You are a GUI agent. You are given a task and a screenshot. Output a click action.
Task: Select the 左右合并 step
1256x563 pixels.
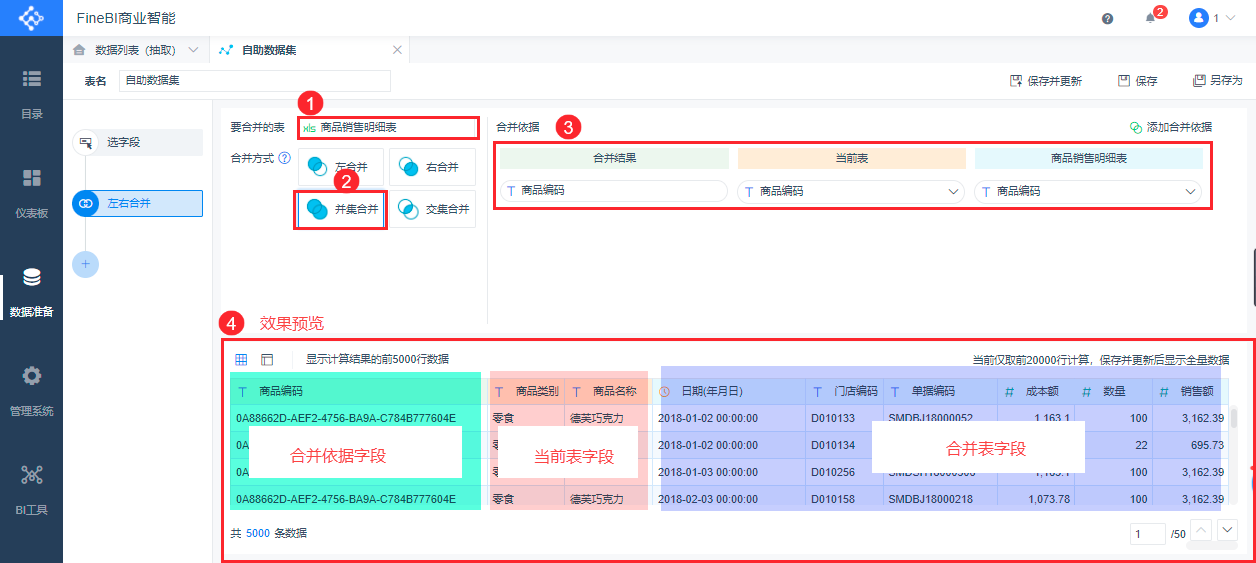[x=137, y=203]
